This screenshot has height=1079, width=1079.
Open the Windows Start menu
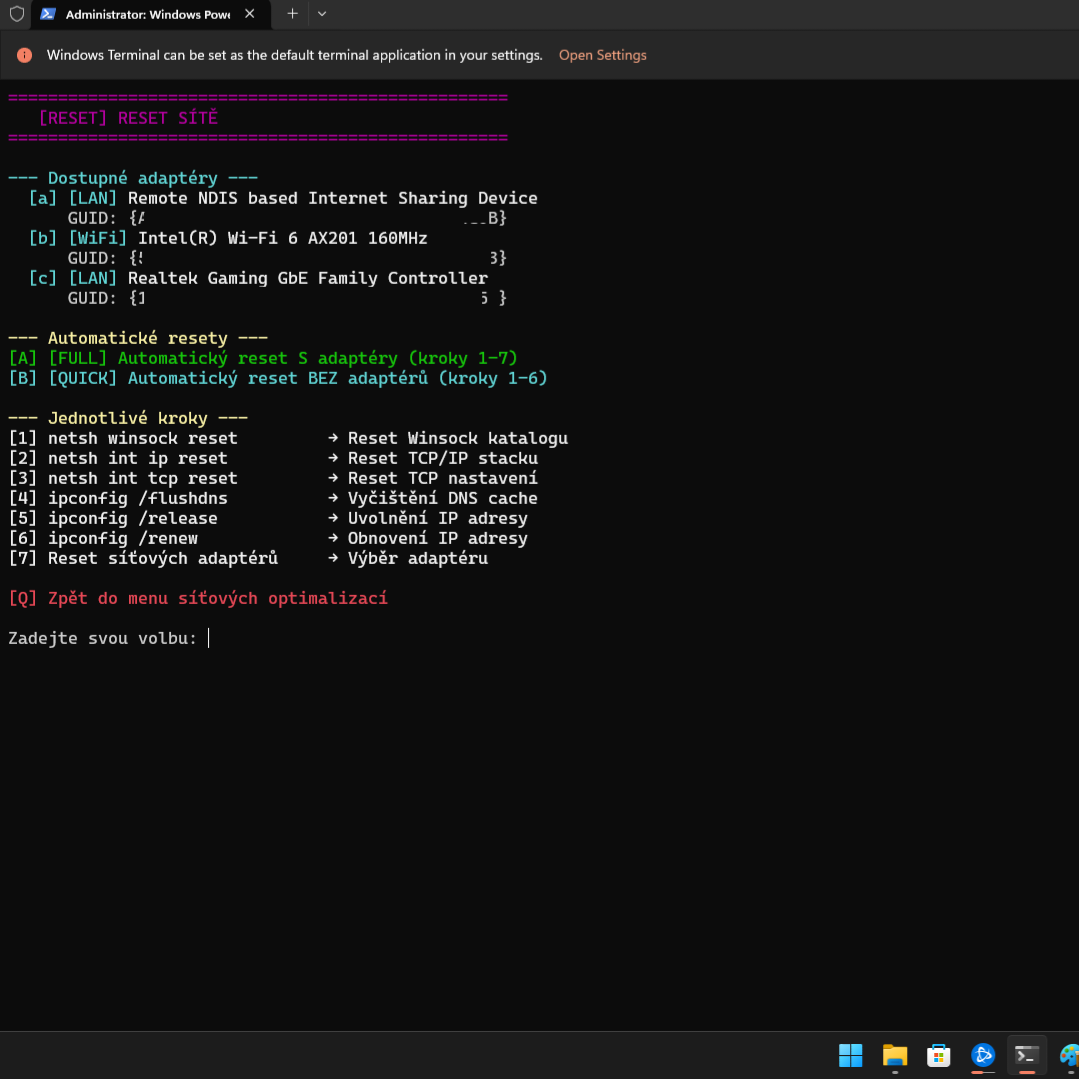click(850, 1055)
